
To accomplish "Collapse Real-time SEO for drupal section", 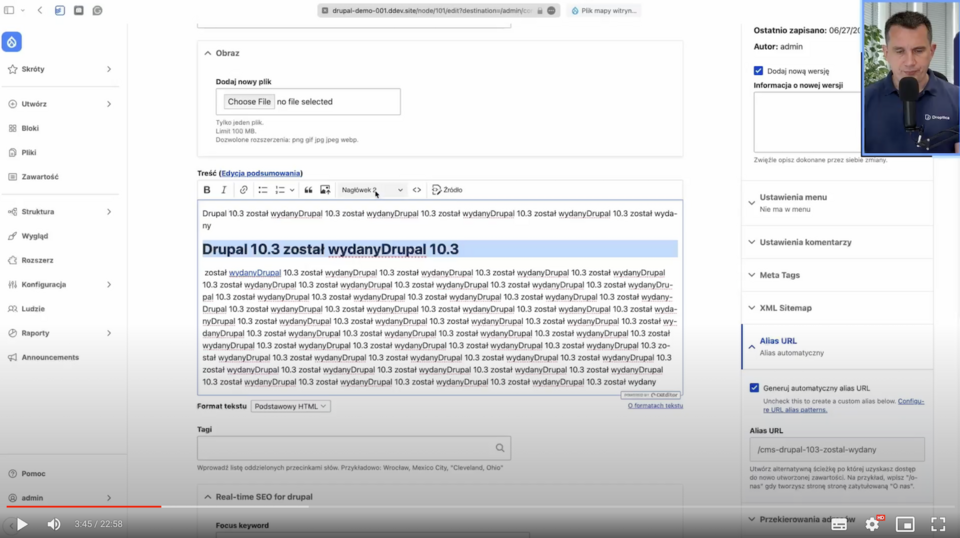I will 258,497.
